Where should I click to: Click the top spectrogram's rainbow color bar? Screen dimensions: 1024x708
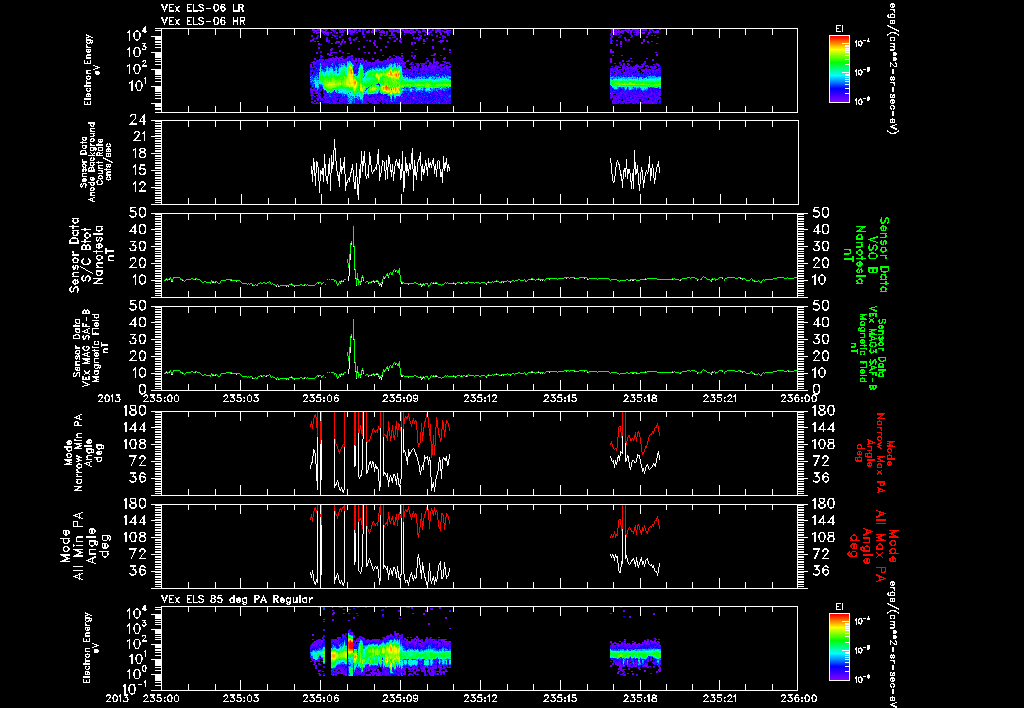pos(839,69)
